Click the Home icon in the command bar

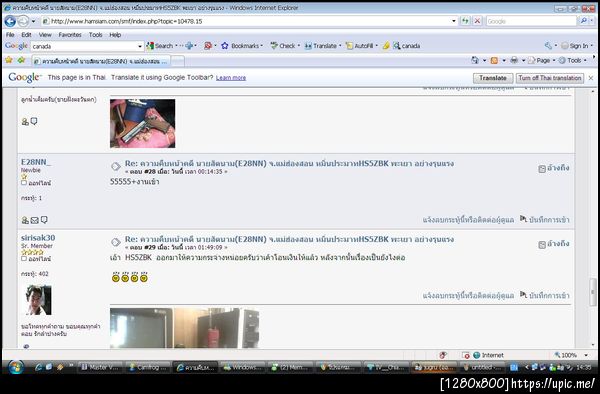click(x=475, y=60)
